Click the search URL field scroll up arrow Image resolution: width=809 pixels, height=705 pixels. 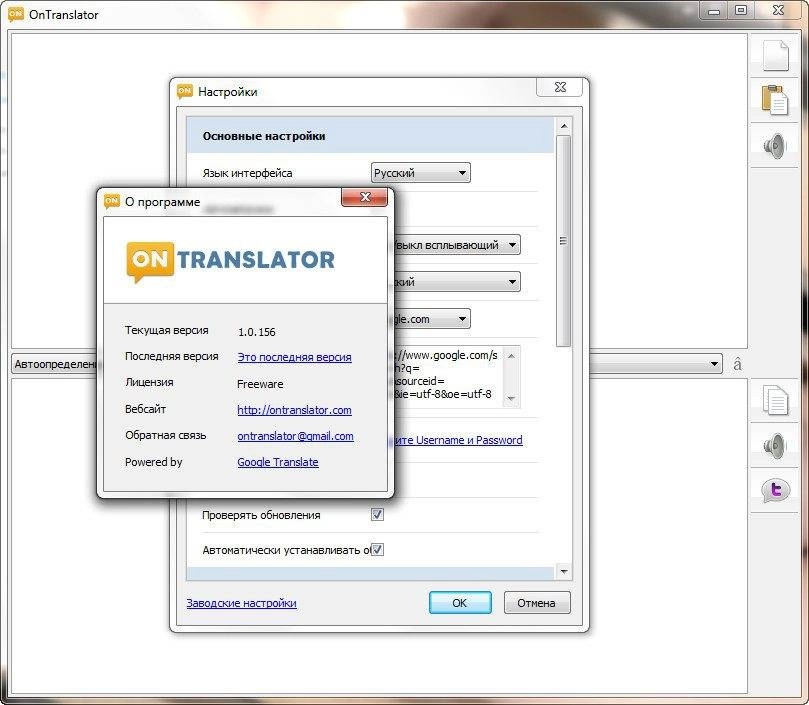click(x=511, y=356)
